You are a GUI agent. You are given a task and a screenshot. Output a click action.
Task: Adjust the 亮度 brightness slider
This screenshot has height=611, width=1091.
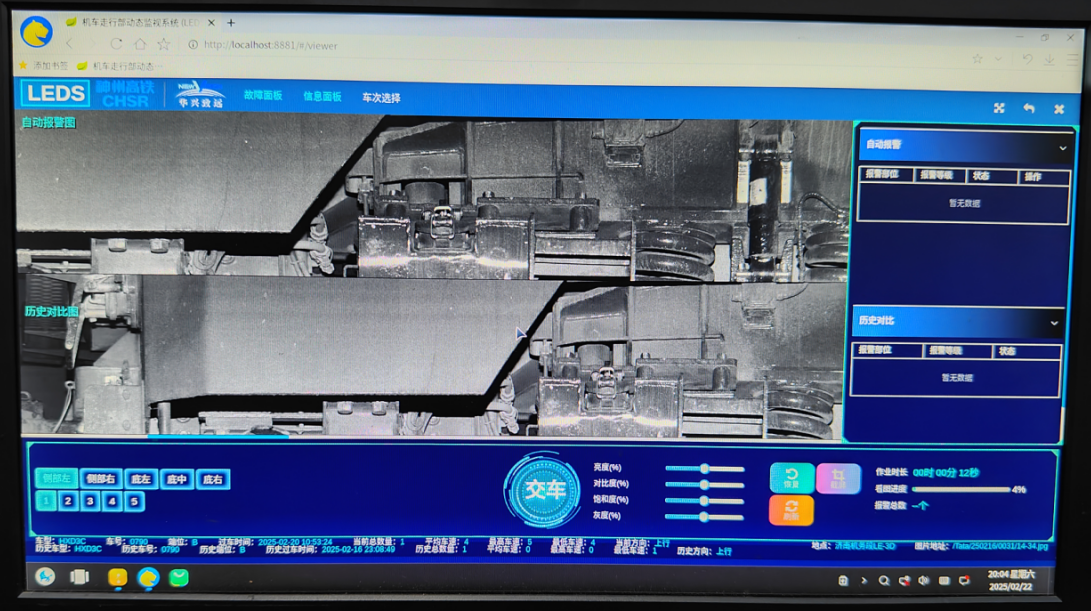tap(704, 468)
